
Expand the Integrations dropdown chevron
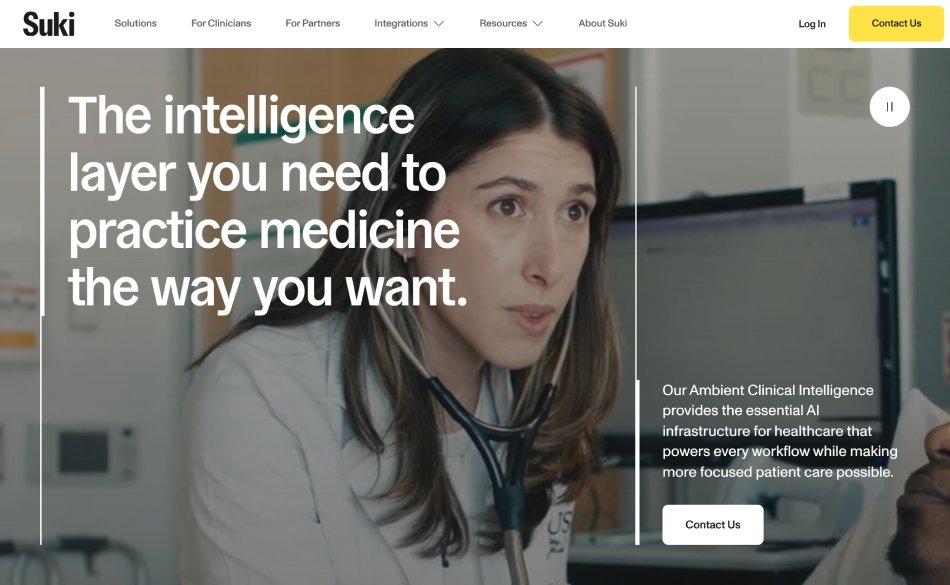click(x=439, y=24)
